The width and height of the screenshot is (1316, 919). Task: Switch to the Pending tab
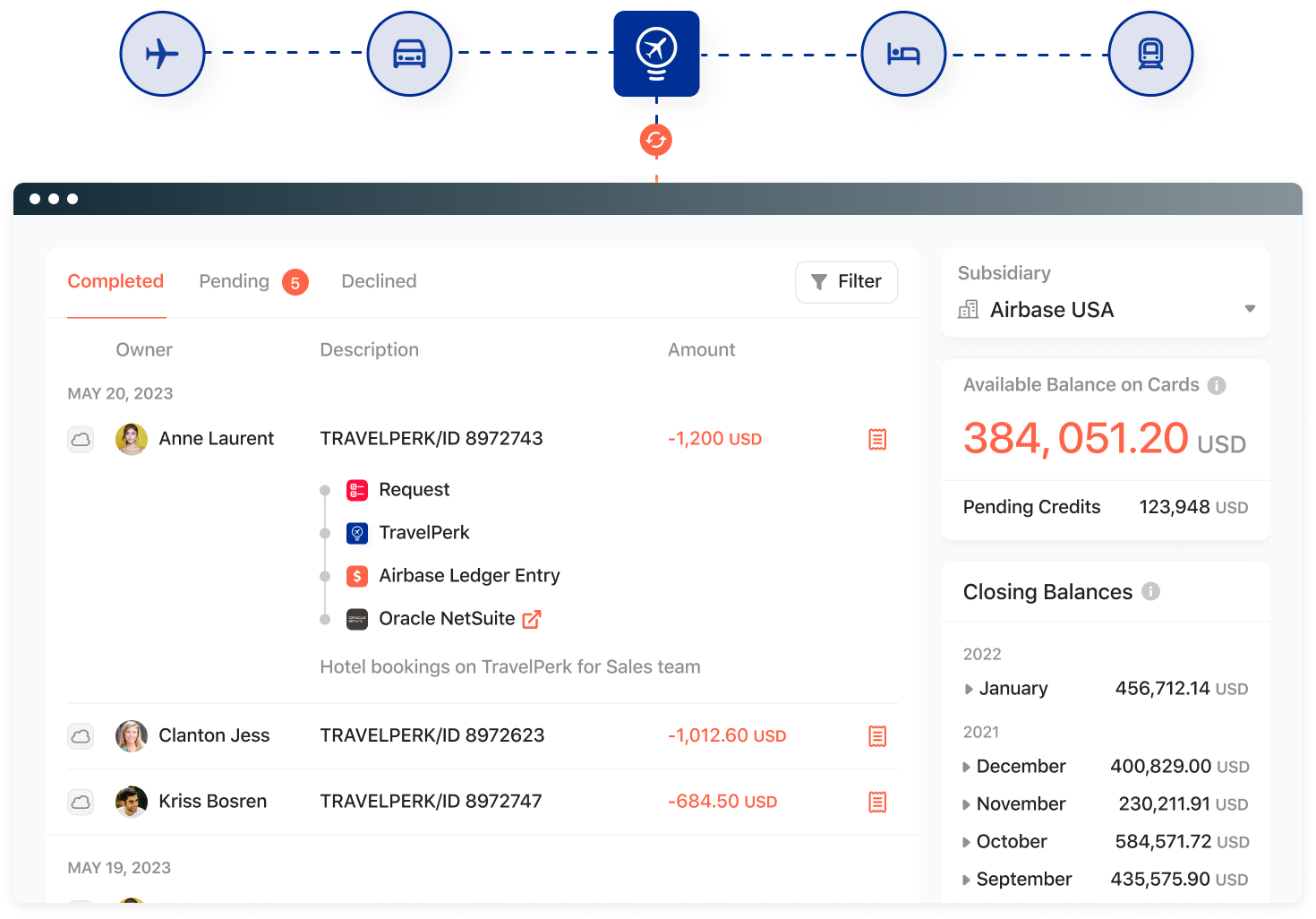pos(234,281)
